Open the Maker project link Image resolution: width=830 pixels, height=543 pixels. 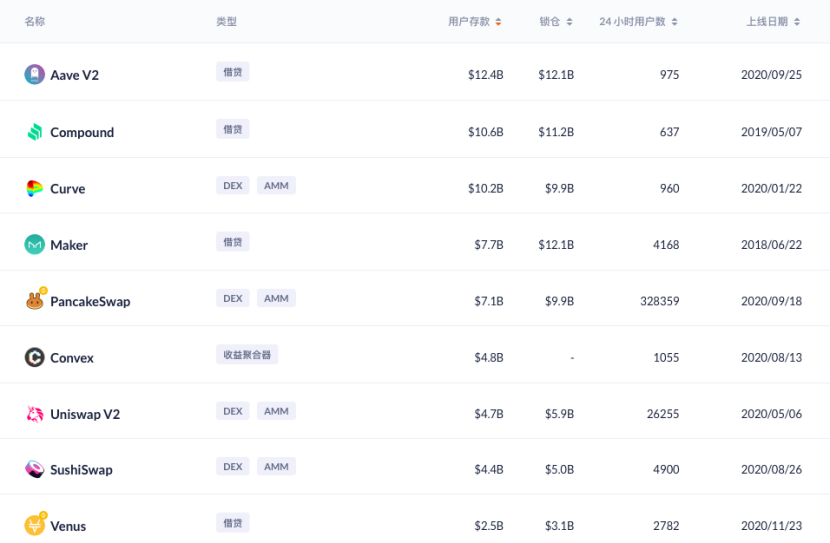pos(69,245)
